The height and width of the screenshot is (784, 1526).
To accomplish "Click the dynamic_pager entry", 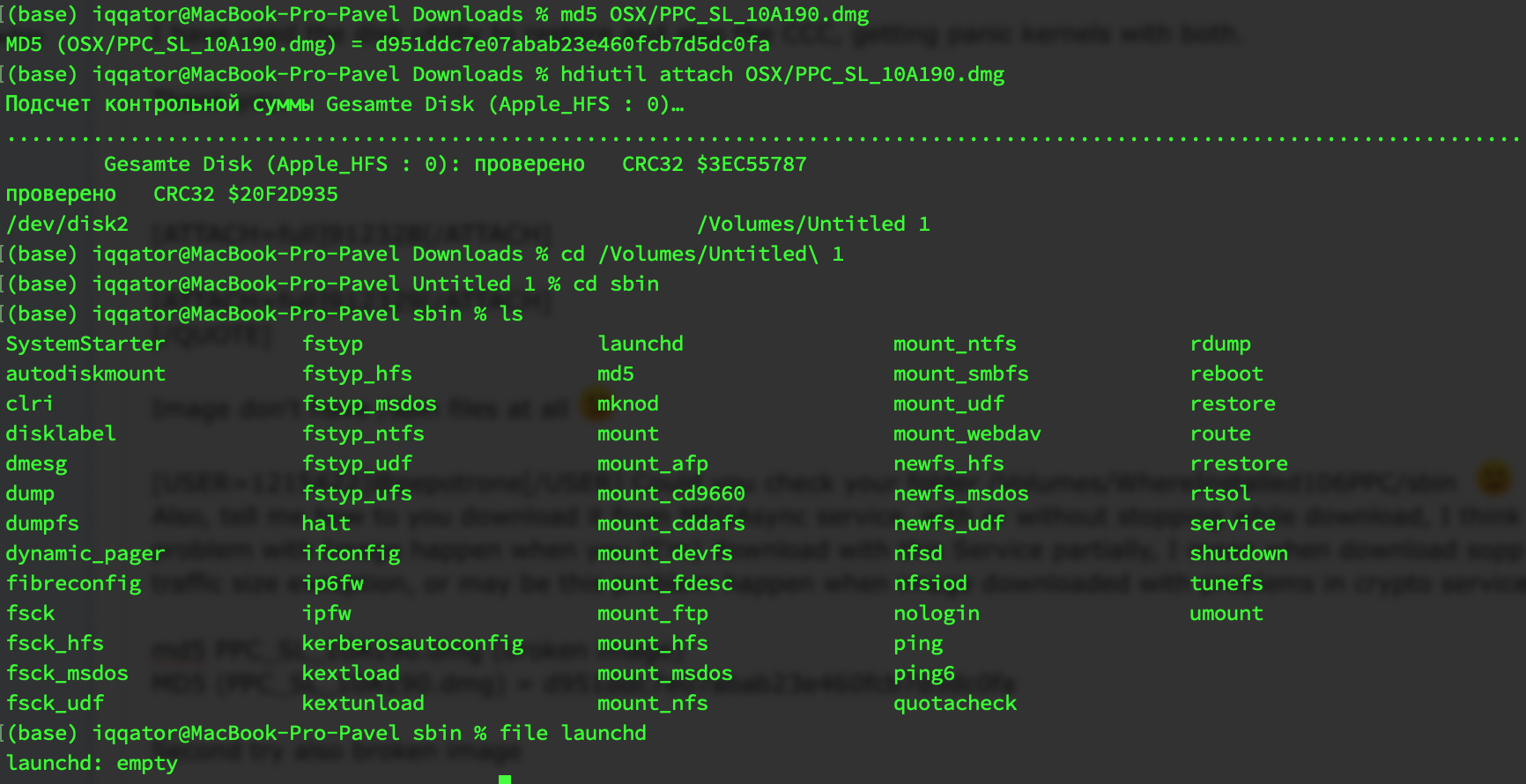I will (x=85, y=553).
